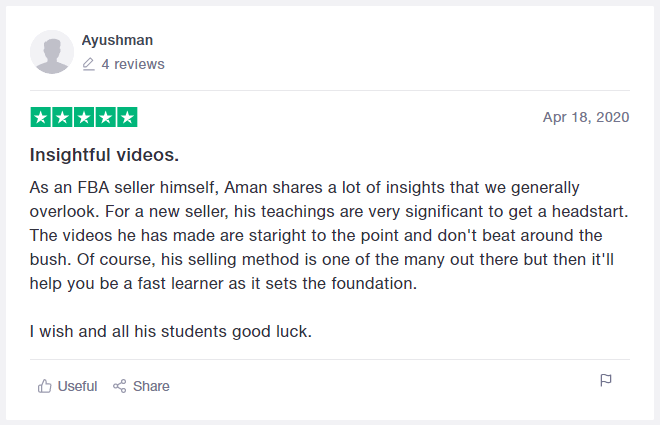Image resolution: width=660 pixels, height=425 pixels.
Task: Click the Apr 18, 2020 review date
Action: pos(586,117)
